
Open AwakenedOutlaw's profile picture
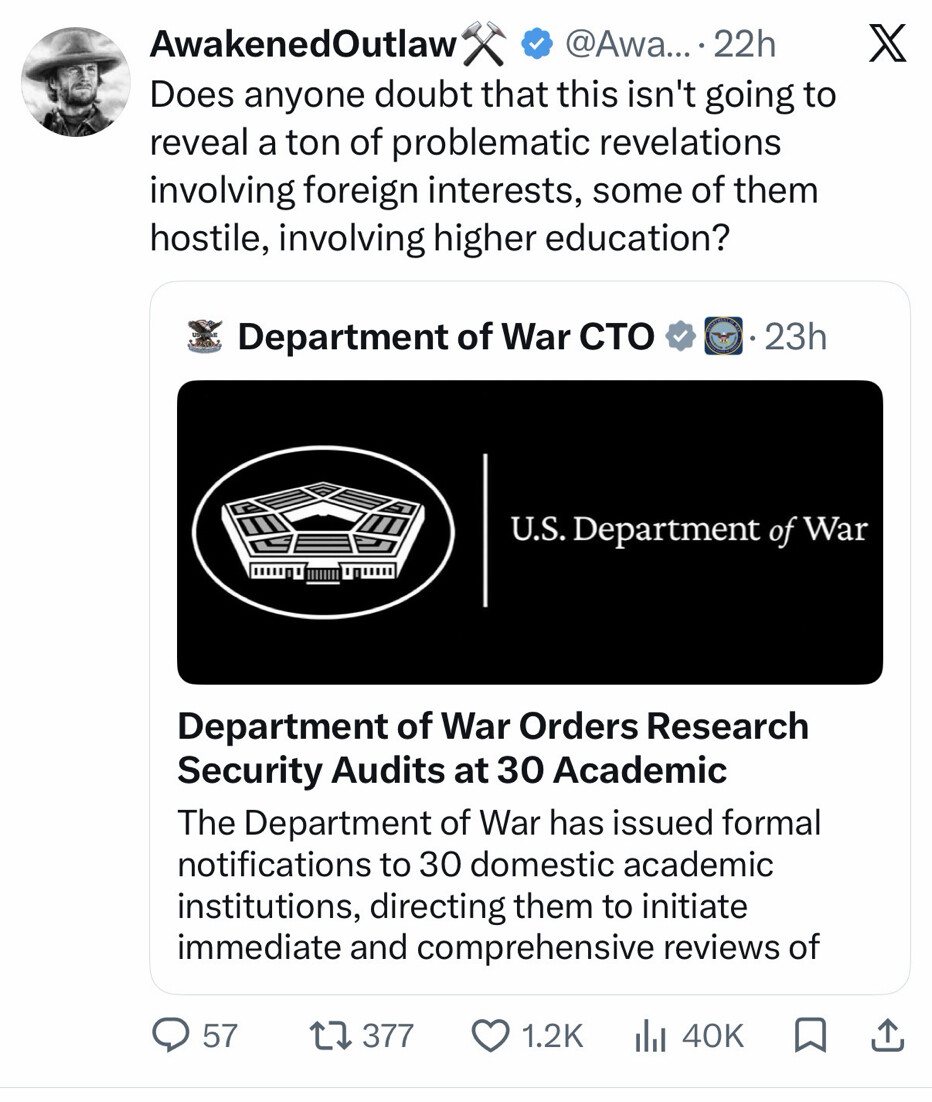(x=76, y=82)
